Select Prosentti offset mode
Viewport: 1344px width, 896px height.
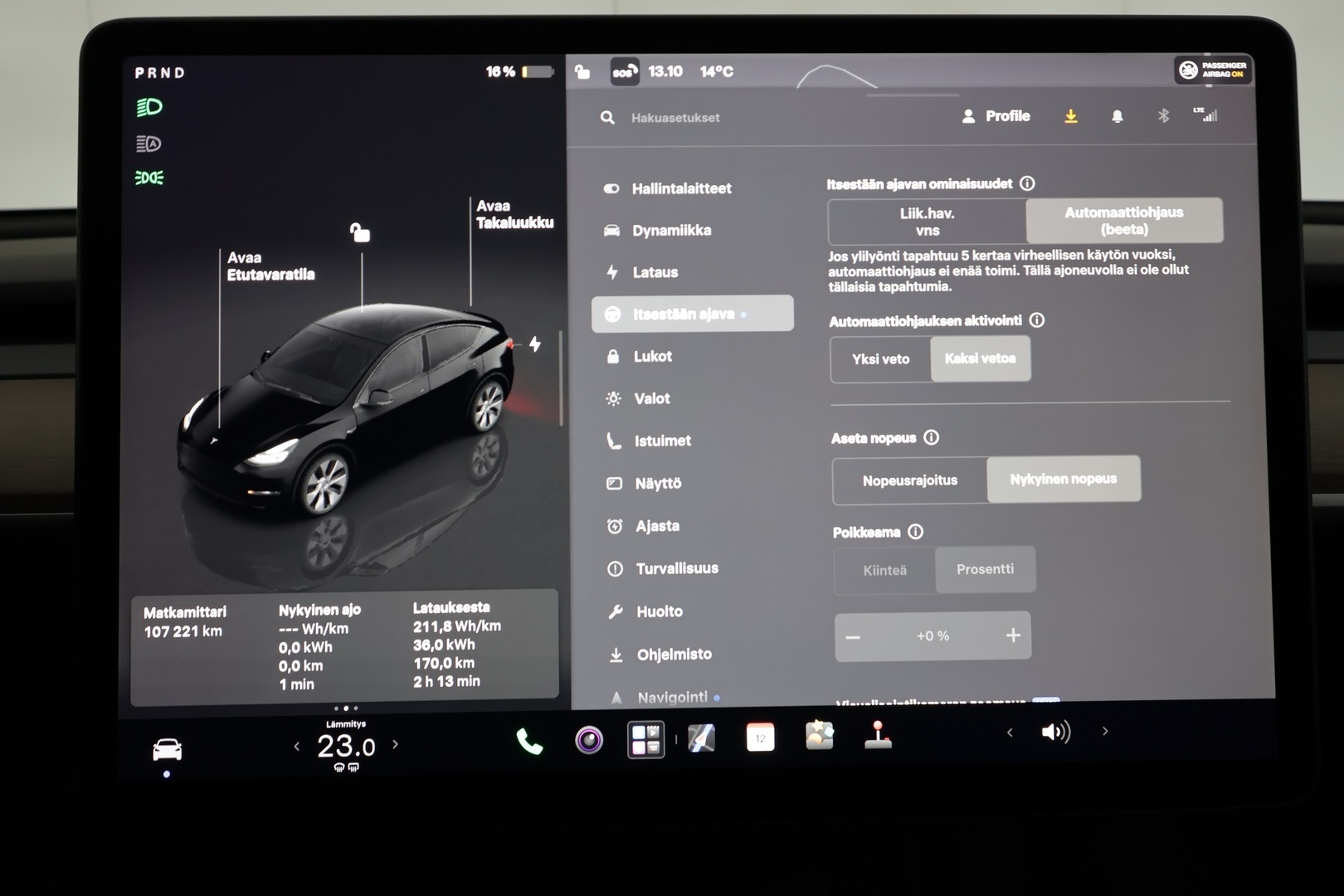coord(985,569)
